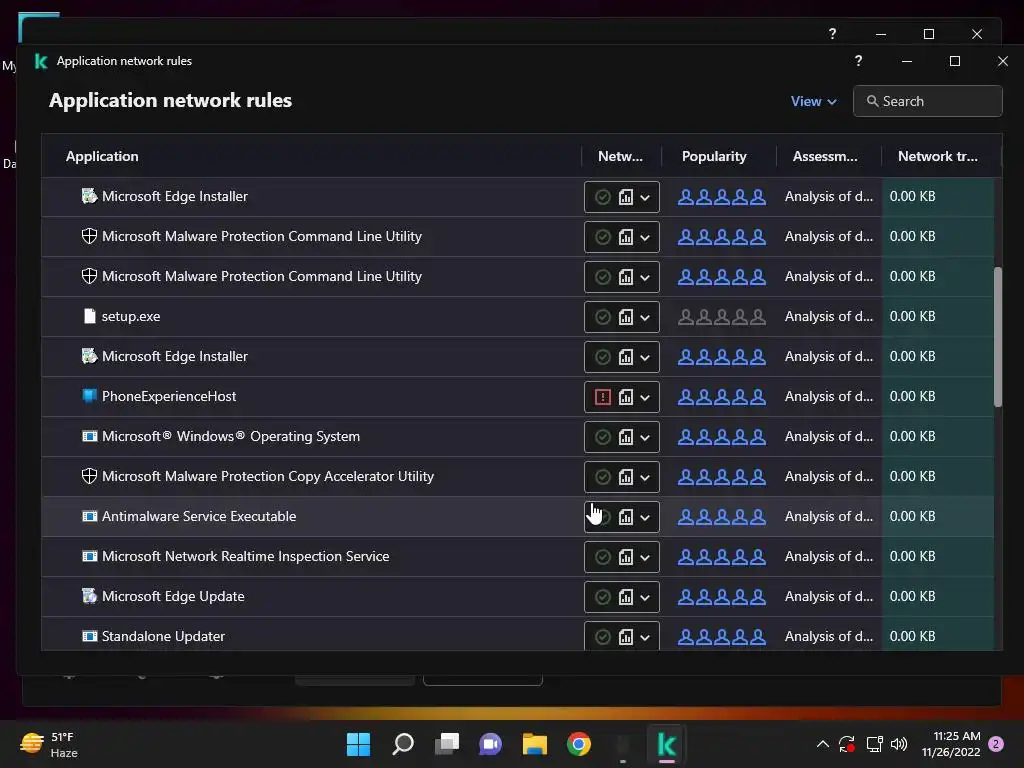Click the red blocked status icon for PhoneExperienceHost
Viewport: 1024px width, 768px height.
tap(603, 397)
